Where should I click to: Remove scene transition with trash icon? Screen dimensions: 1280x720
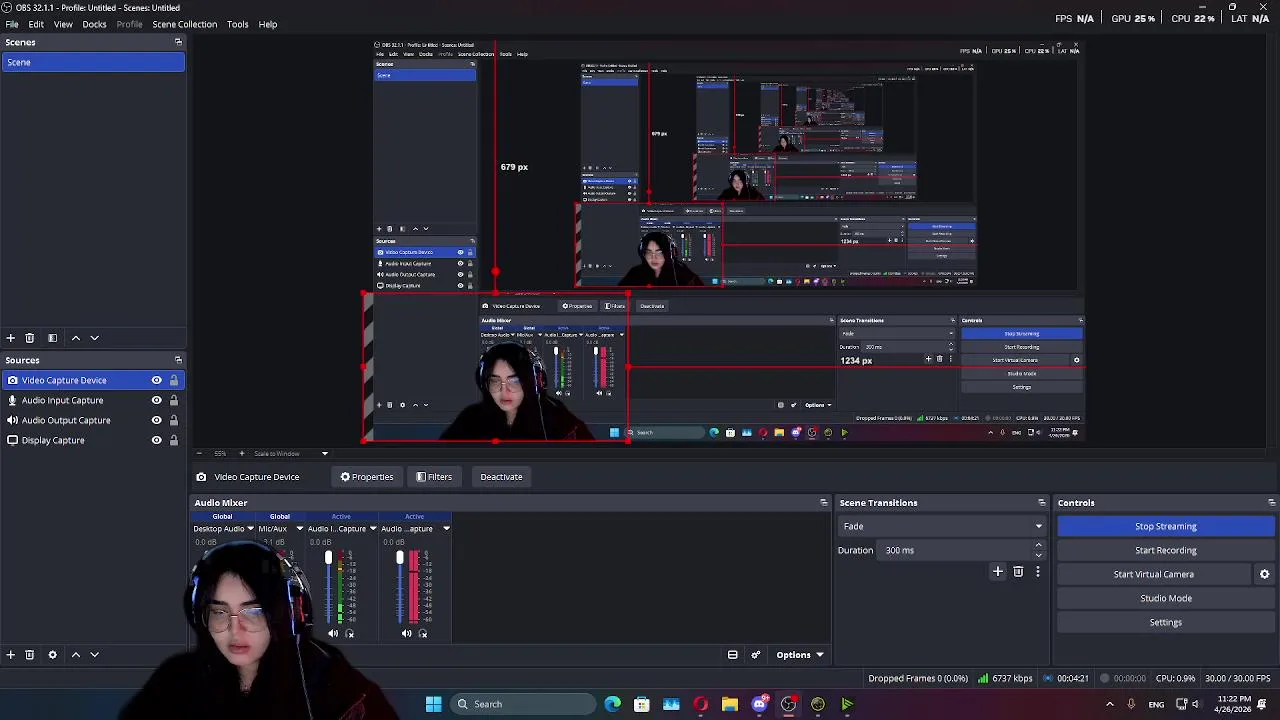point(1018,572)
